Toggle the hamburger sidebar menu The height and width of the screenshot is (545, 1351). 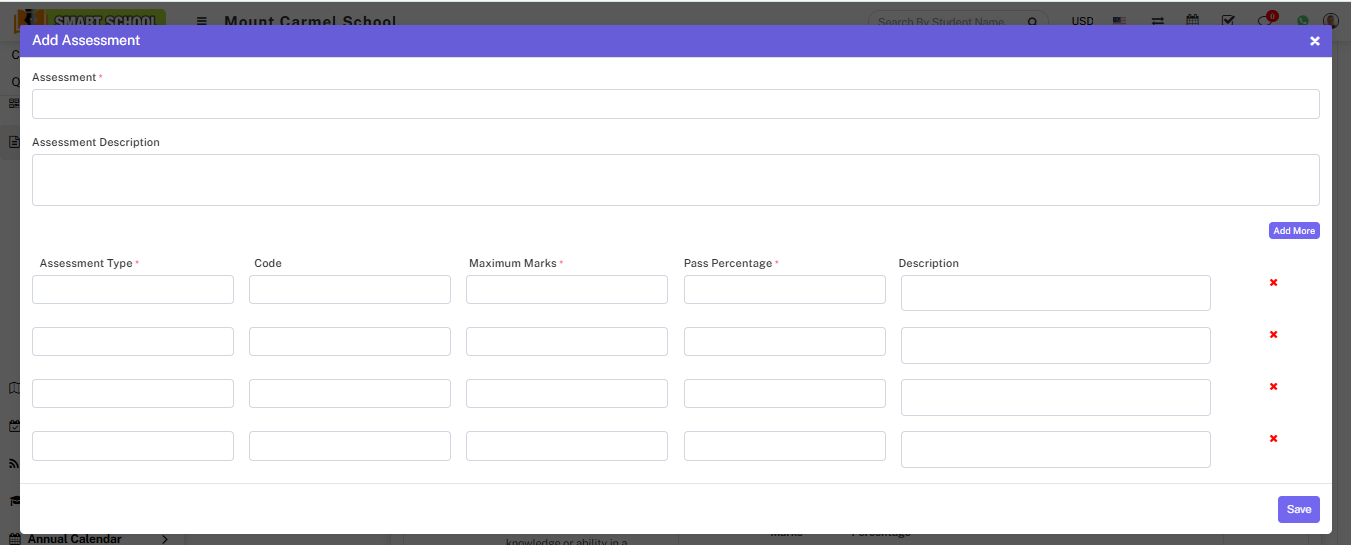click(202, 21)
